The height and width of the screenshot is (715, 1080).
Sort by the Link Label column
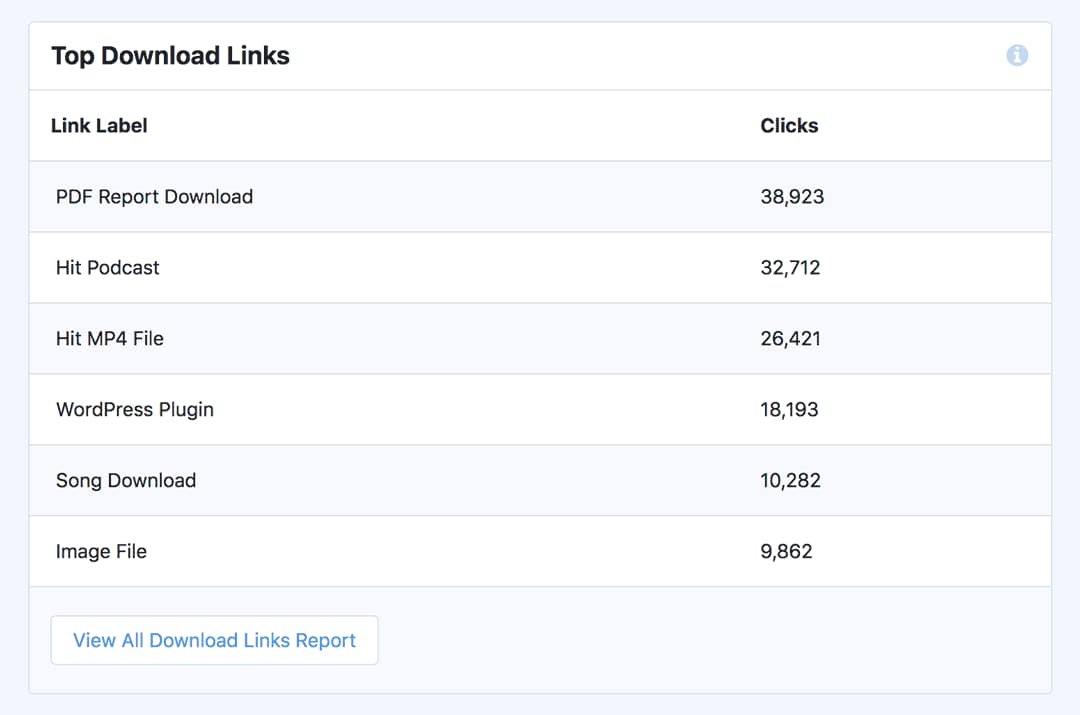click(99, 125)
